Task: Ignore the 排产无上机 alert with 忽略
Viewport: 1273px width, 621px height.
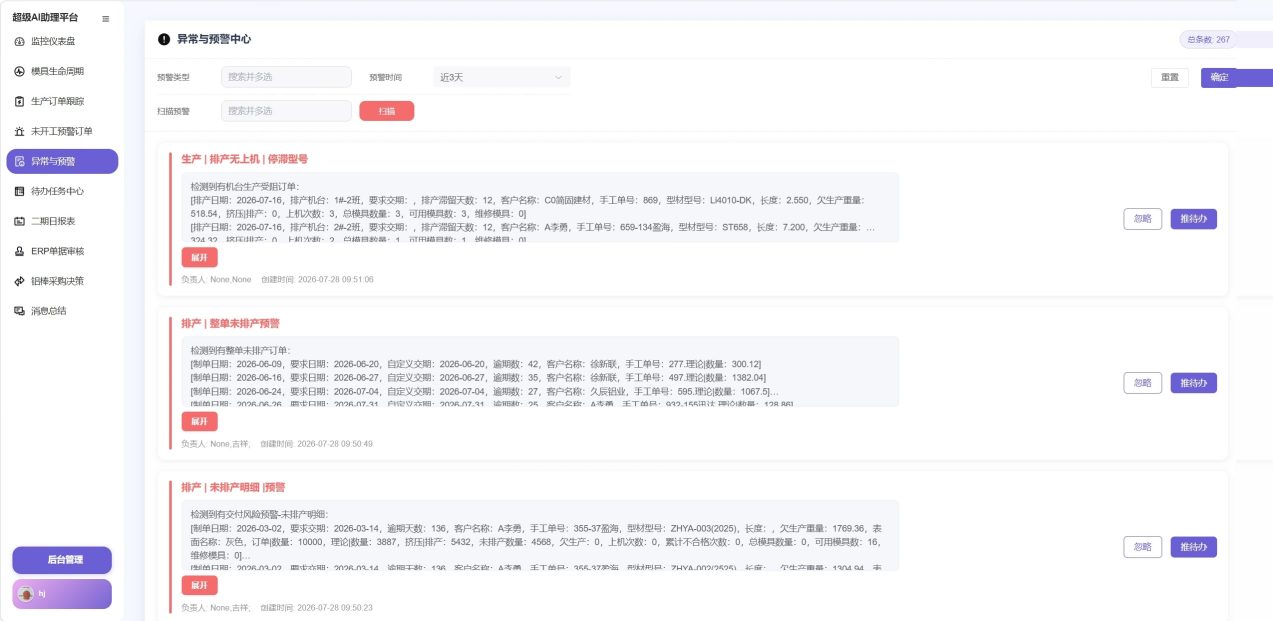Action: (x=1143, y=219)
